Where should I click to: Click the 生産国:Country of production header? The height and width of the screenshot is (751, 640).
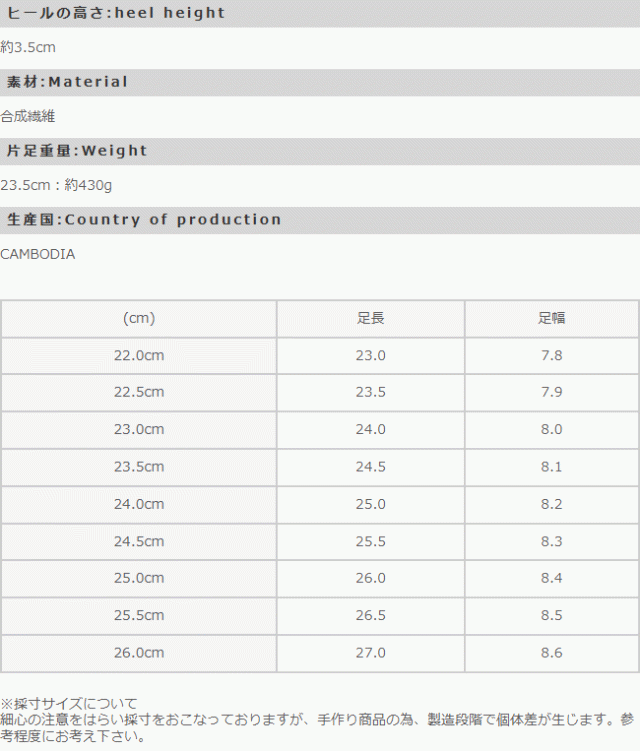point(144,220)
